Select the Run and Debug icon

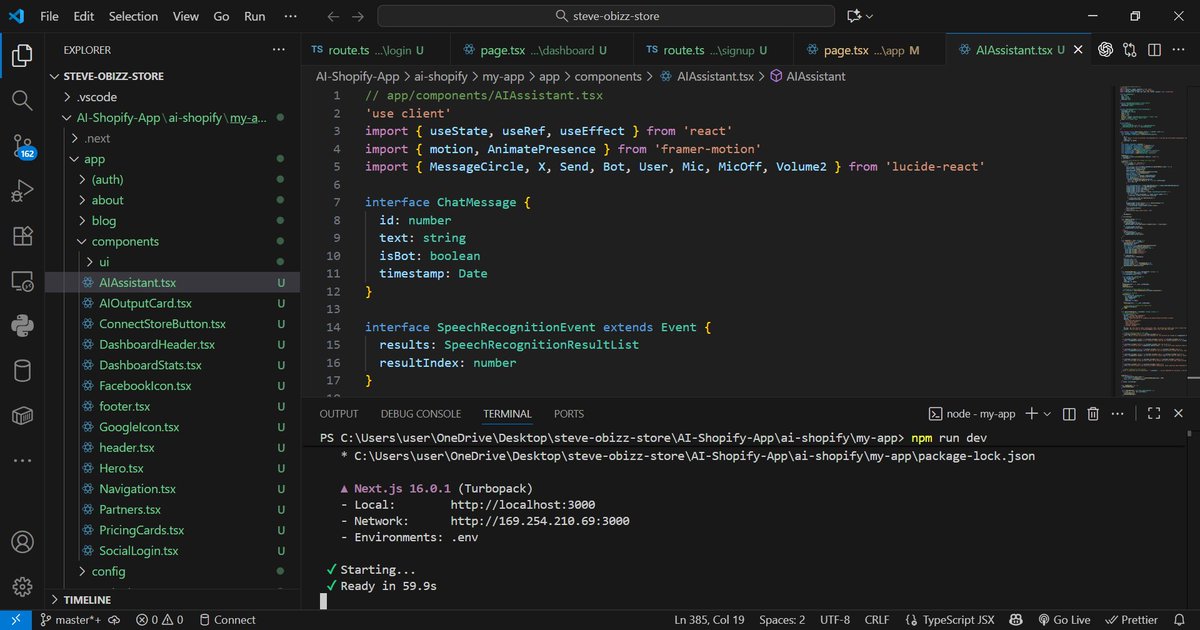pyautogui.click(x=22, y=190)
